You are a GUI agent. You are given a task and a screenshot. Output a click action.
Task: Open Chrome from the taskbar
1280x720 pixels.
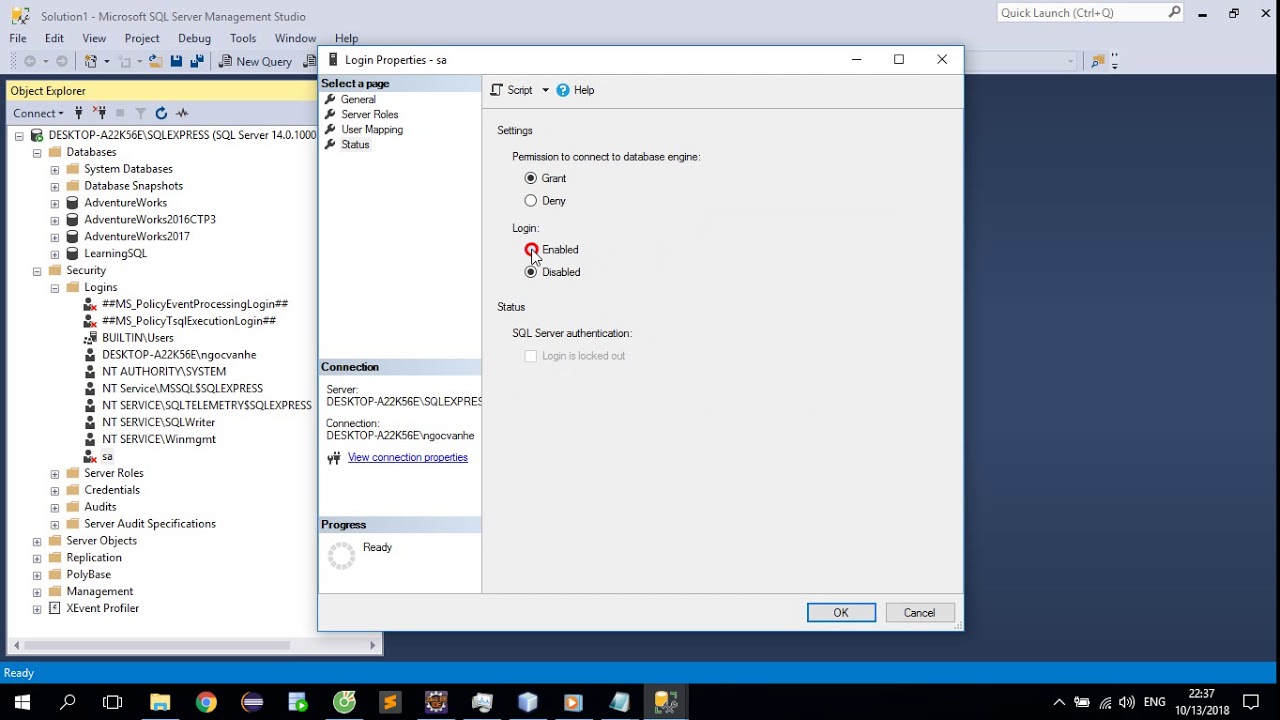(x=206, y=702)
